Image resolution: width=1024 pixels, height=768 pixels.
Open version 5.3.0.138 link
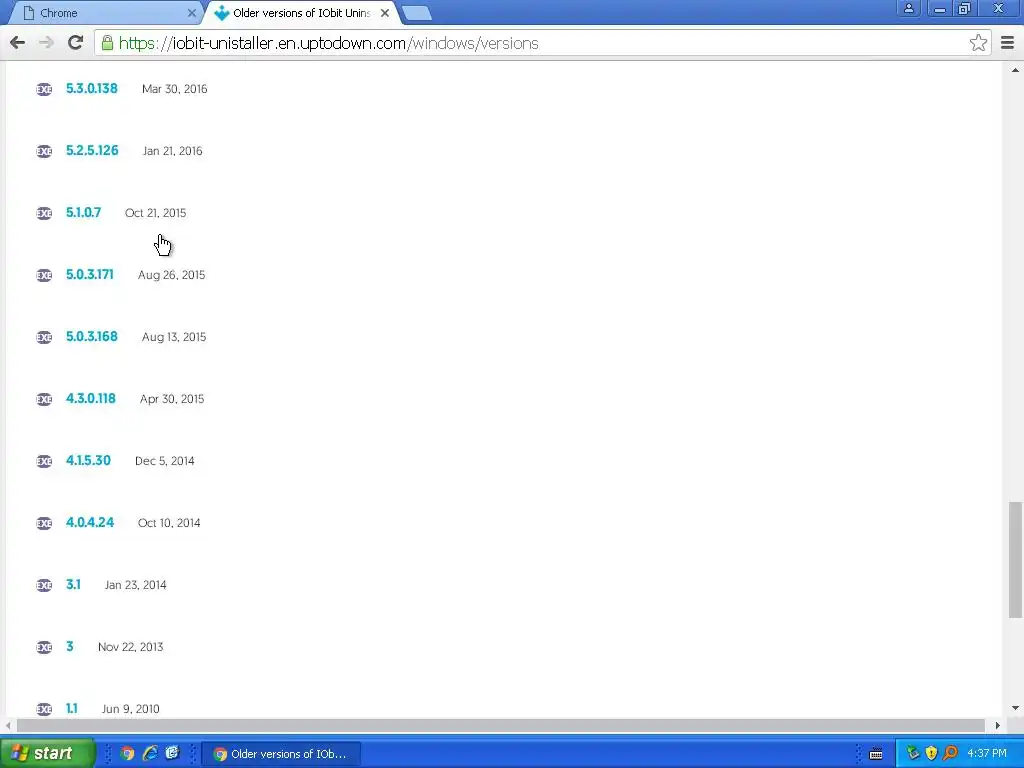[91, 88]
